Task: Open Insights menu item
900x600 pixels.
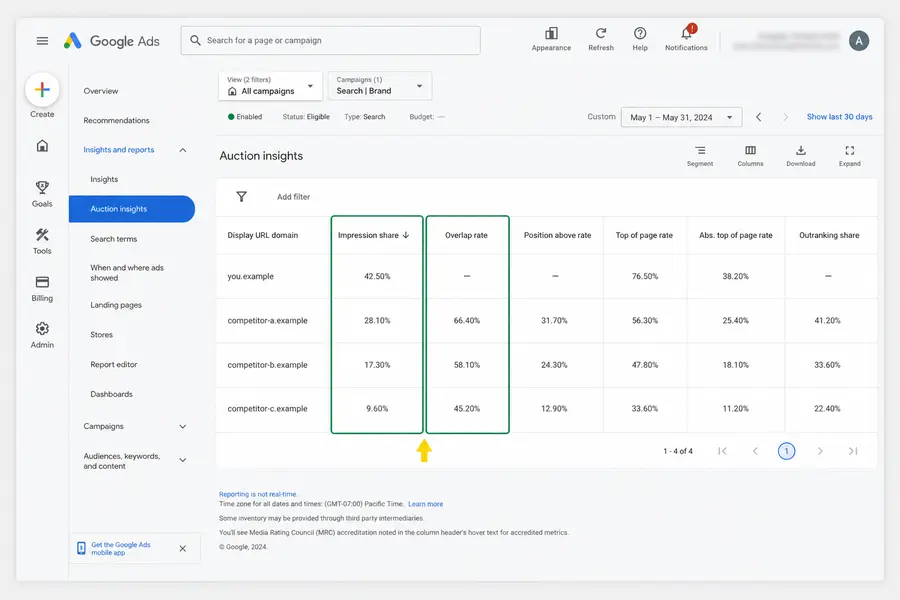Action: 104,180
